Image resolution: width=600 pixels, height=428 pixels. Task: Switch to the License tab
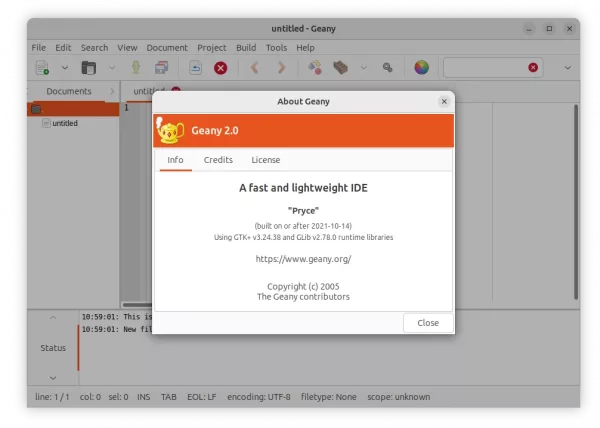pyautogui.click(x=266, y=160)
